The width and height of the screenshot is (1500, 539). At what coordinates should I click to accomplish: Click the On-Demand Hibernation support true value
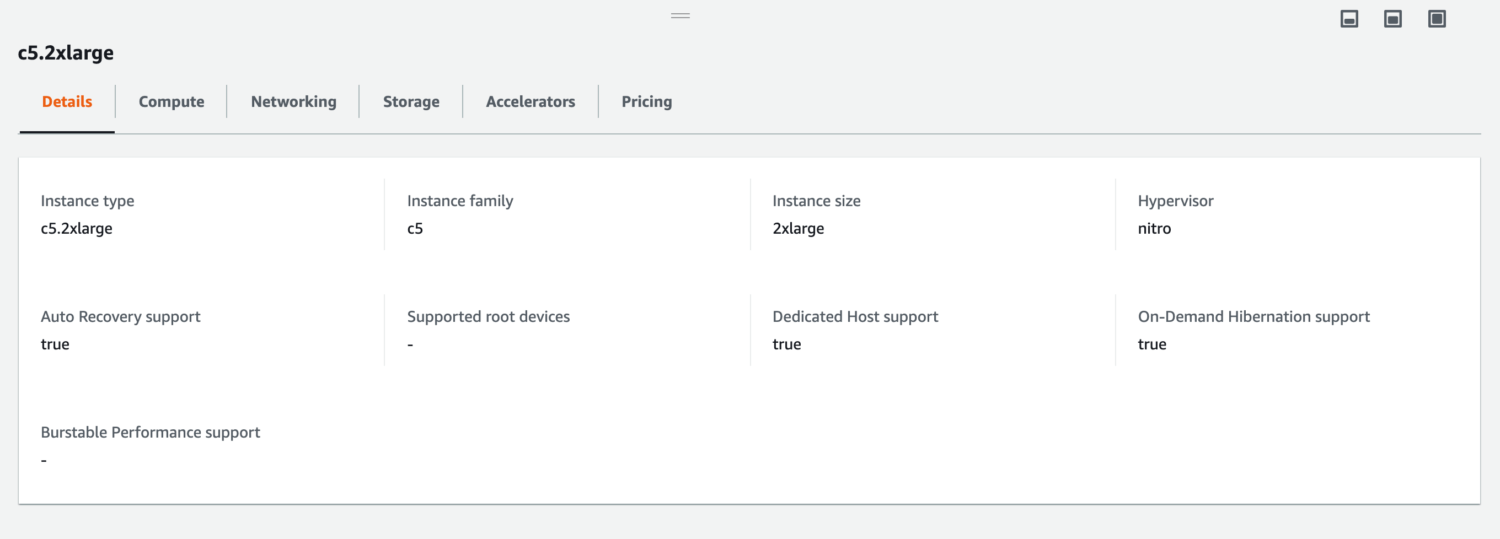(1152, 345)
